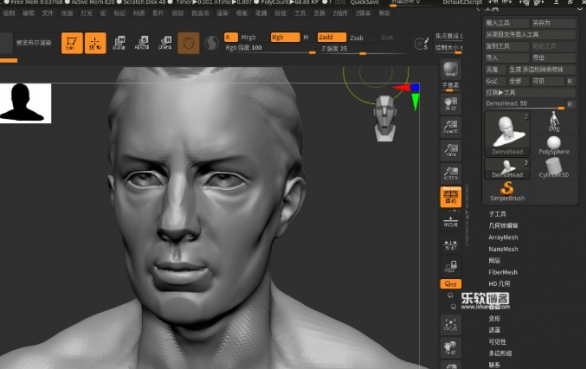Screen dimensions: 586x369
Task: Click the 100% actual size magnifier icon
Action: pos(450,150)
